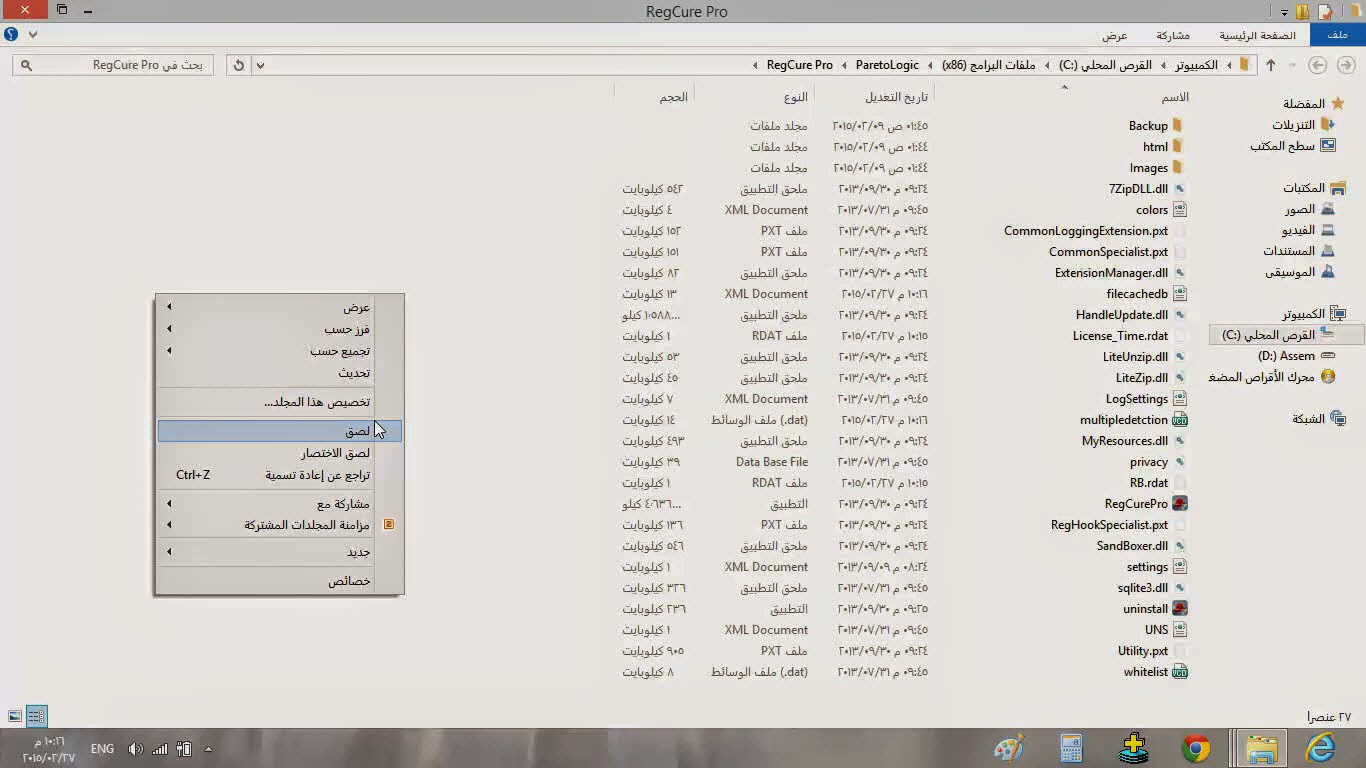The height and width of the screenshot is (768, 1366).
Task: Select the 7ZipDLL.dll file icon
Action: [1180, 189]
